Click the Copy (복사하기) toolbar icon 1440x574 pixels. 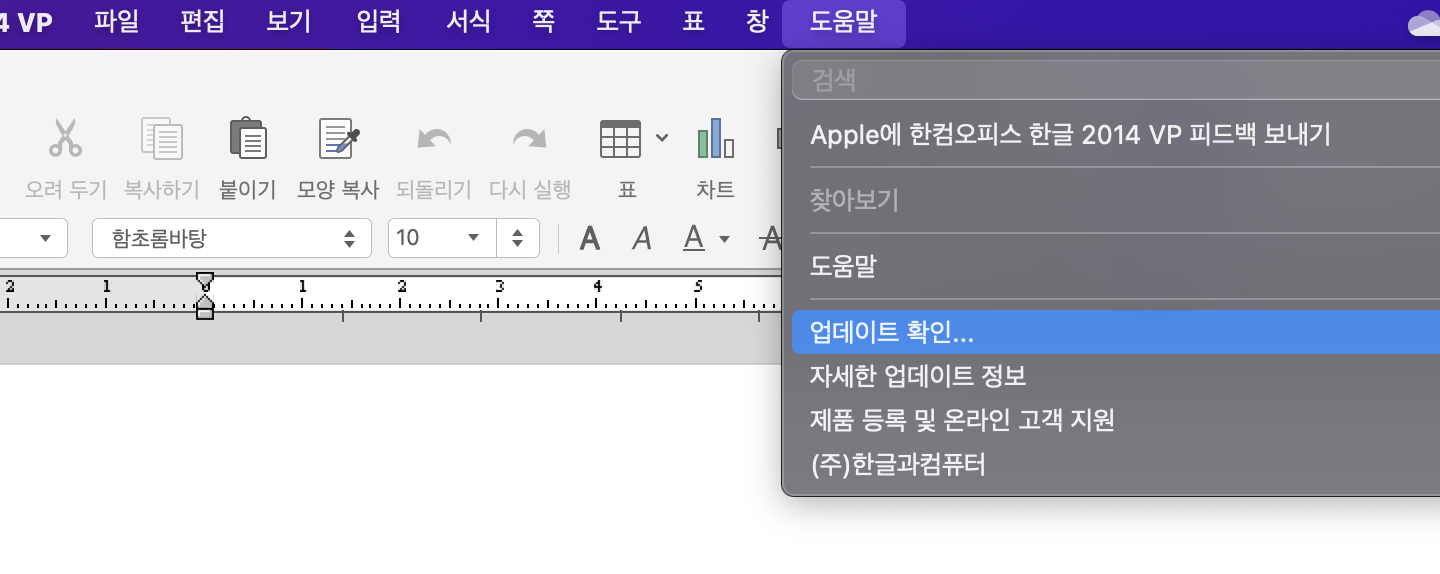pyautogui.click(x=161, y=139)
